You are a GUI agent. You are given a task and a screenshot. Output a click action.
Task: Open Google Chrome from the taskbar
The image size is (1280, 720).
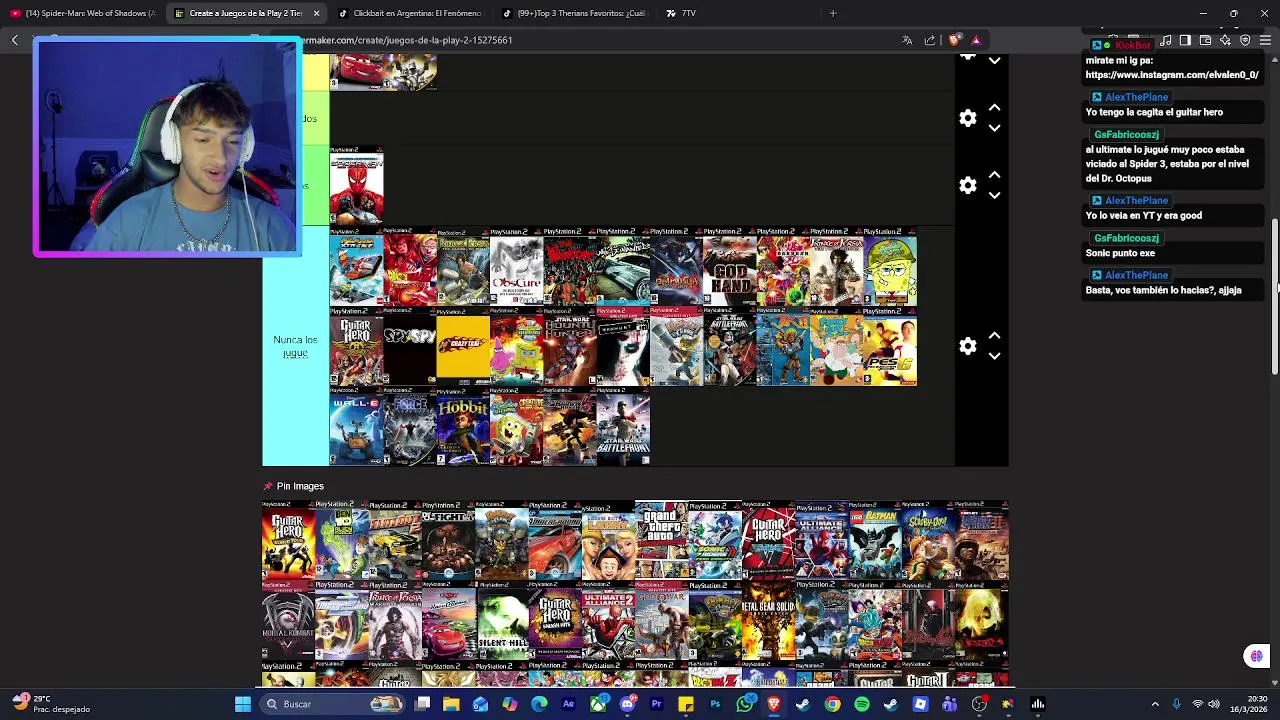(832, 704)
